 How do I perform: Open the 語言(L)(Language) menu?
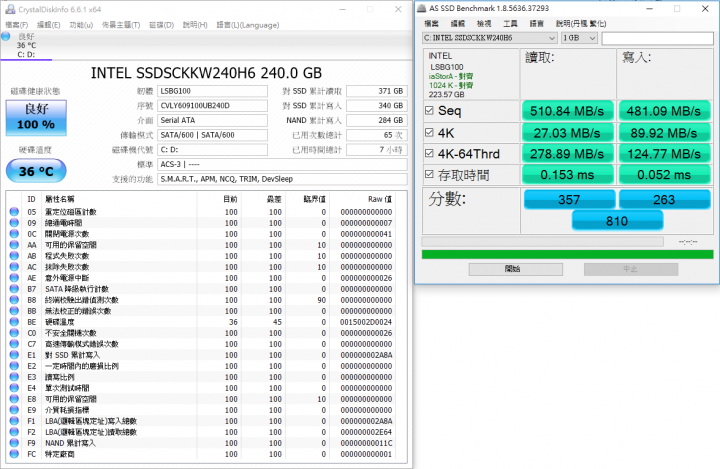coord(248,25)
